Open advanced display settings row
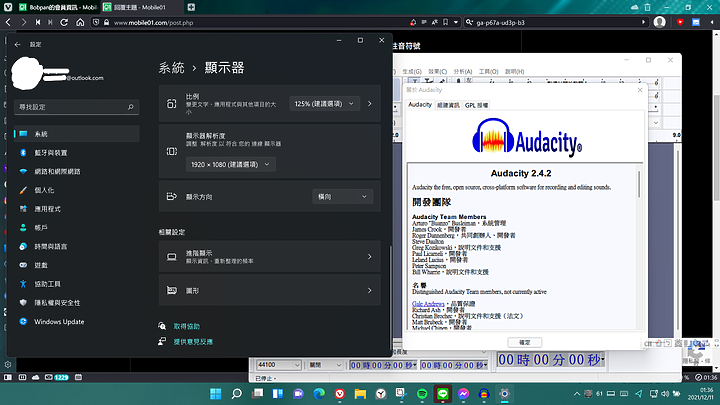720x405 pixels. (270, 257)
